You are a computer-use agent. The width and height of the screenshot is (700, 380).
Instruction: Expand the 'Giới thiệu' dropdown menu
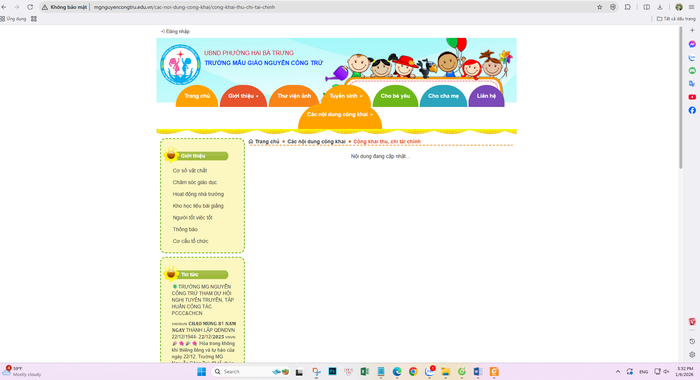(x=243, y=96)
